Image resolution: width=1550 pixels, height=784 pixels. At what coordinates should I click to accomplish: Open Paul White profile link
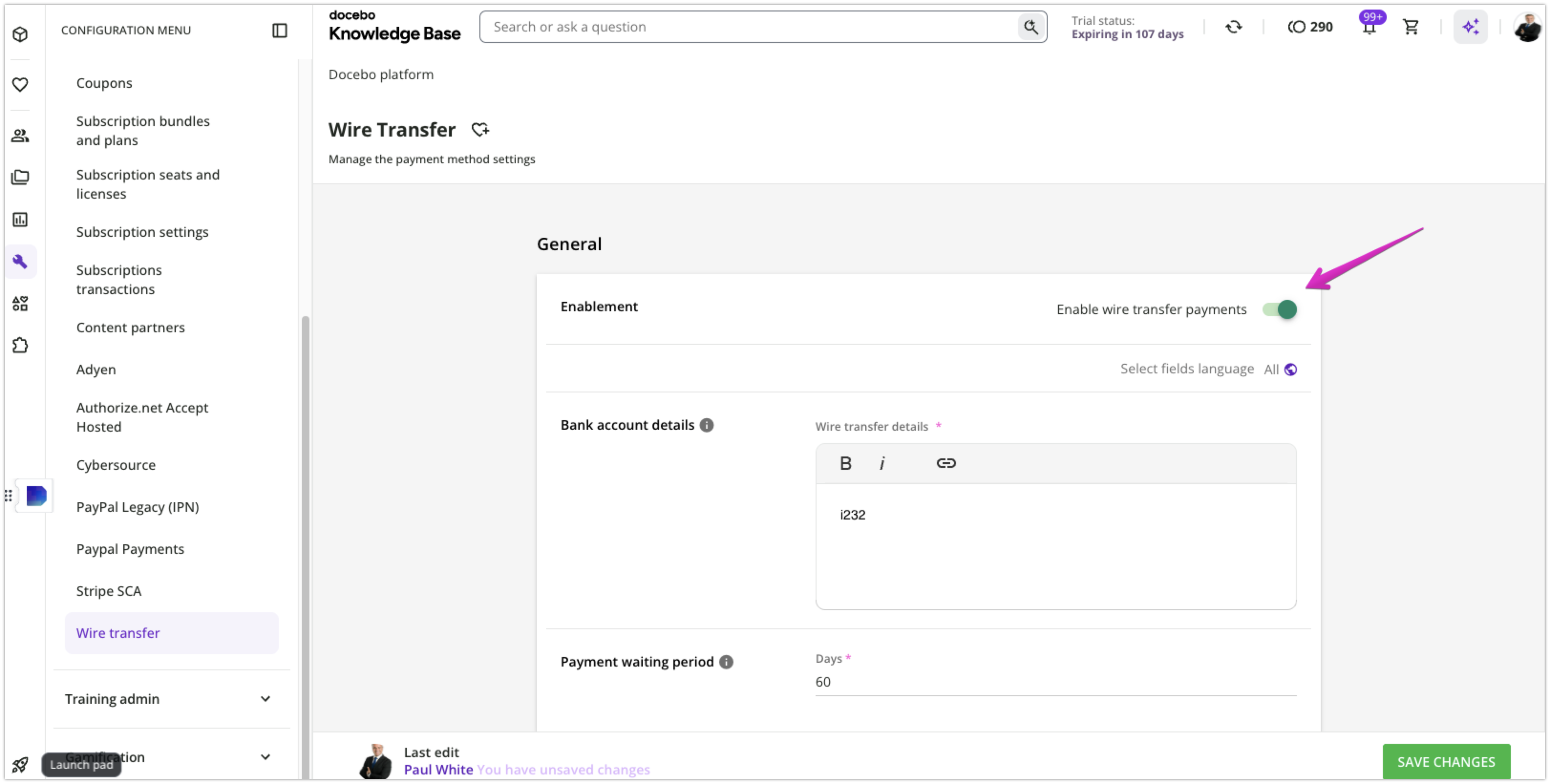pyautogui.click(x=438, y=770)
